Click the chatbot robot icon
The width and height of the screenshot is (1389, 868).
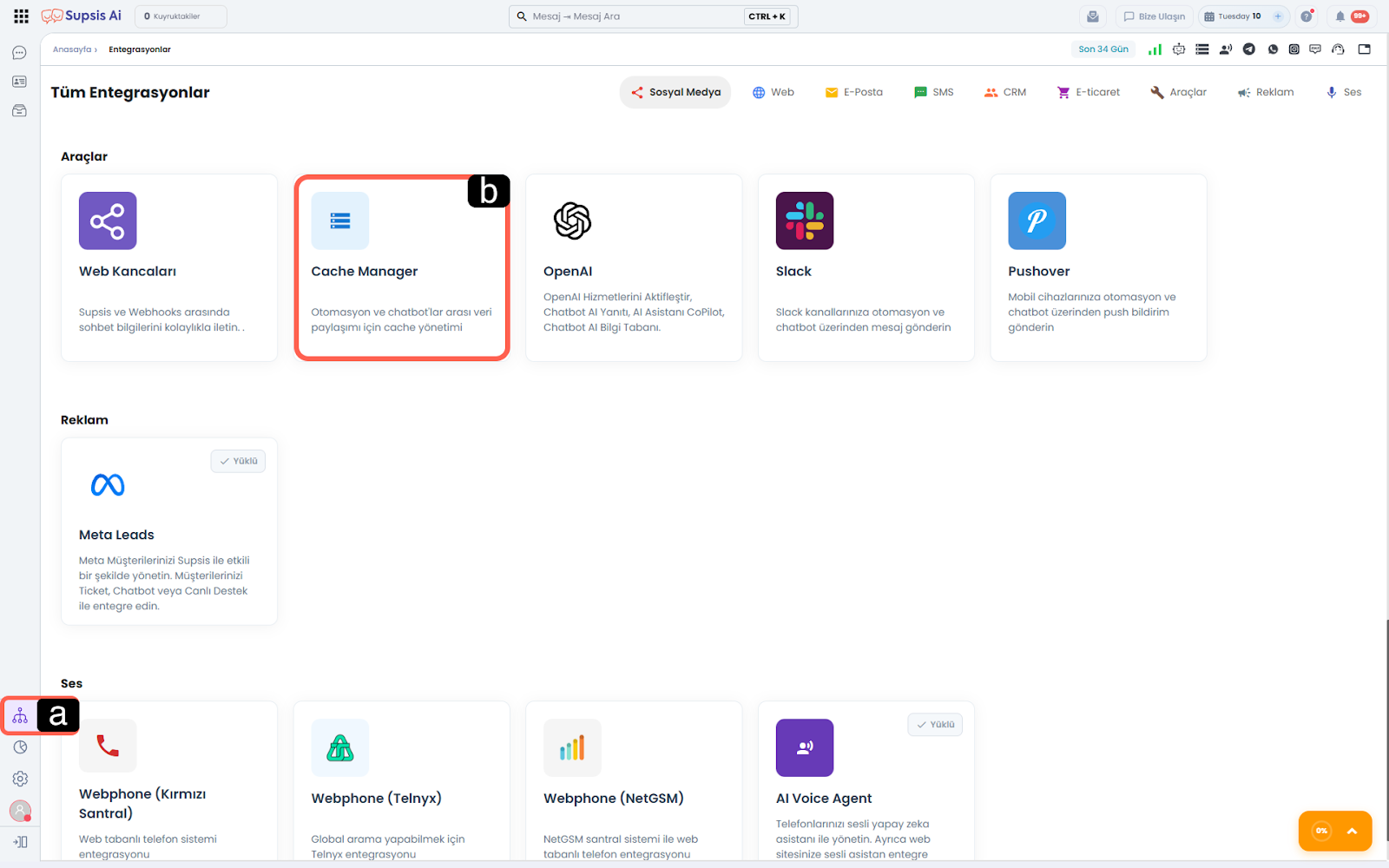click(x=1179, y=49)
